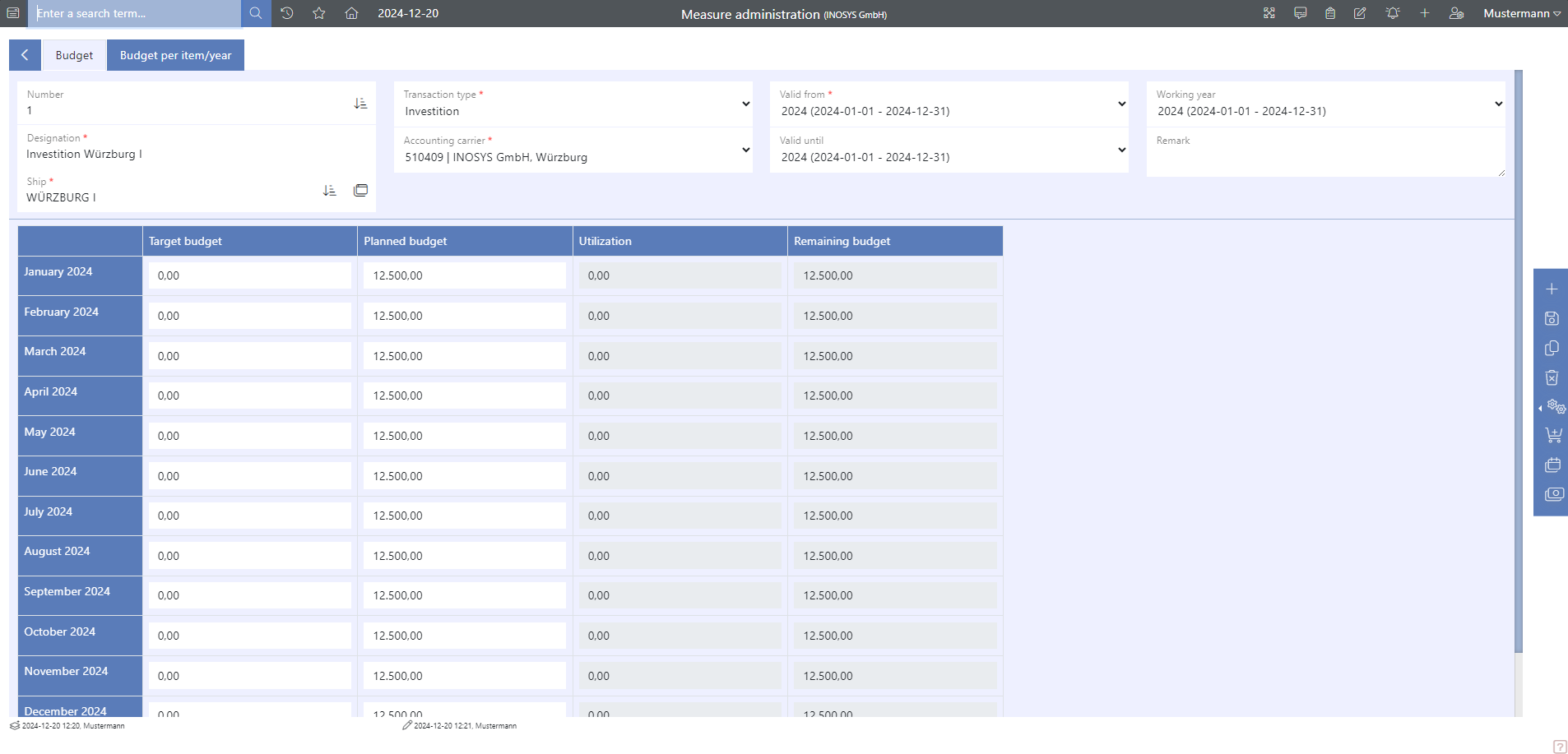Click the duplicate copy icon in sidebar
1568x754 pixels.
pos(1552,349)
